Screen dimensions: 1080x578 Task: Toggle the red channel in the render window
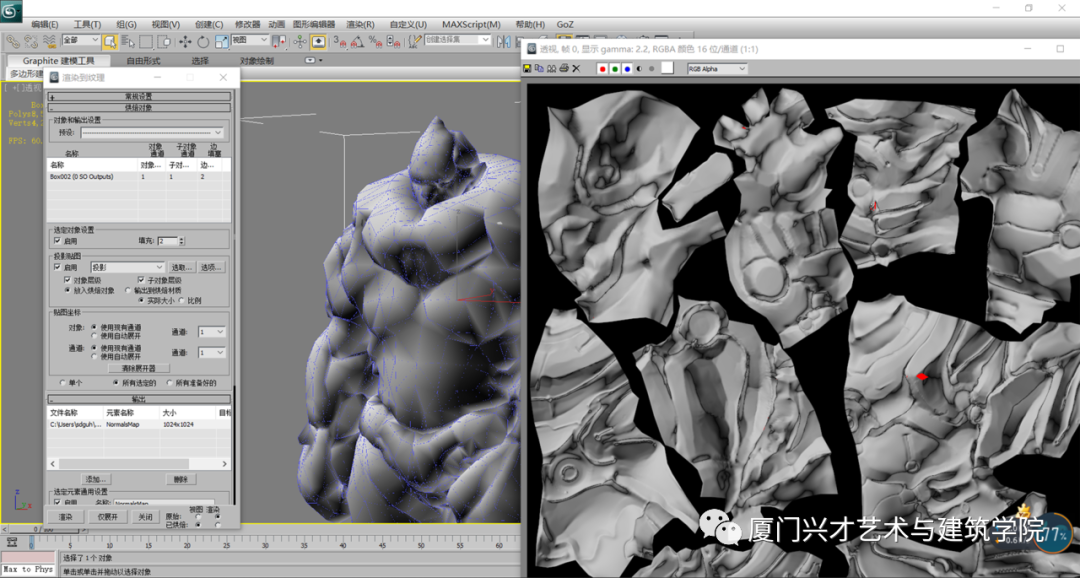pyautogui.click(x=603, y=69)
